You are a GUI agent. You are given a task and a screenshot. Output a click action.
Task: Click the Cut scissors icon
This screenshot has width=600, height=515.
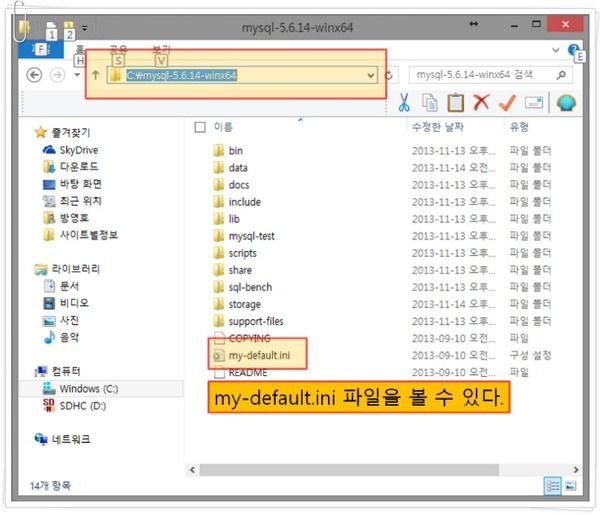(x=404, y=103)
